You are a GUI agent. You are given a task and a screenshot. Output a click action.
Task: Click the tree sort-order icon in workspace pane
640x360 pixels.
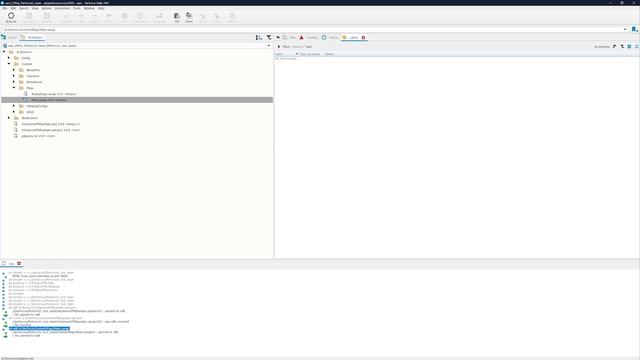click(259, 38)
